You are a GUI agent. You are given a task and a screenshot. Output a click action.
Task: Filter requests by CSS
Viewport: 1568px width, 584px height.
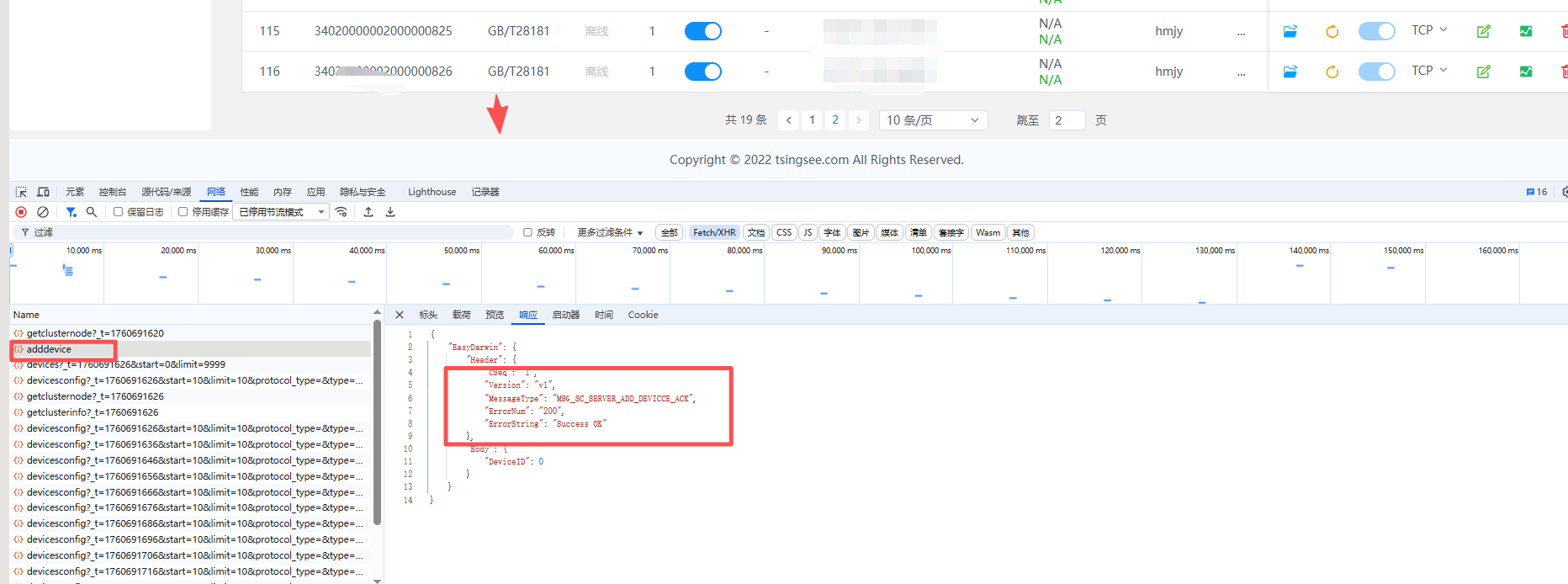click(784, 232)
